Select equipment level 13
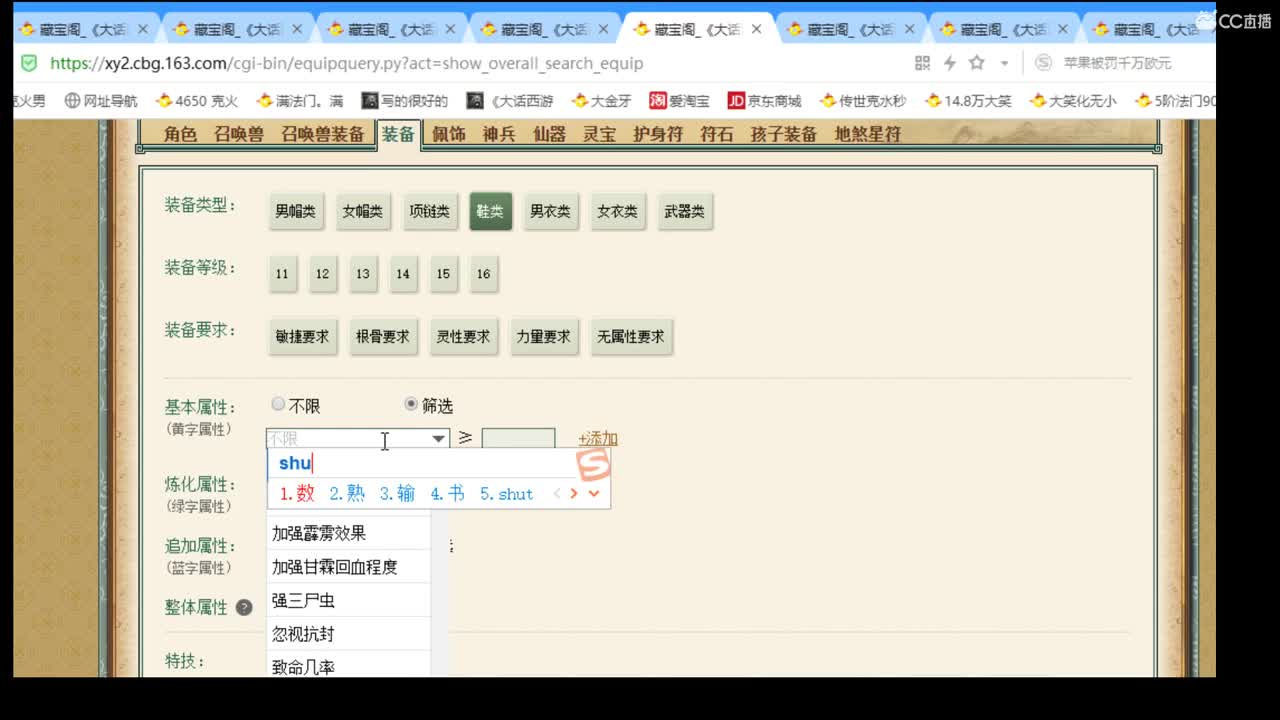 (x=362, y=274)
